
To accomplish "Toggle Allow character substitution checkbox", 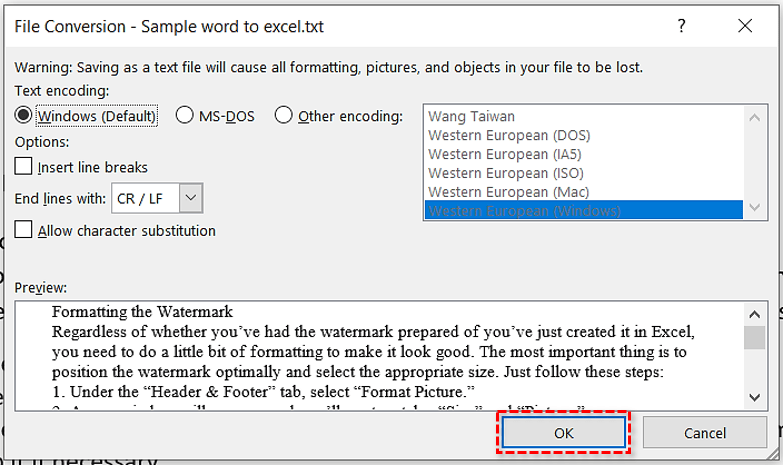I will coord(25,231).
